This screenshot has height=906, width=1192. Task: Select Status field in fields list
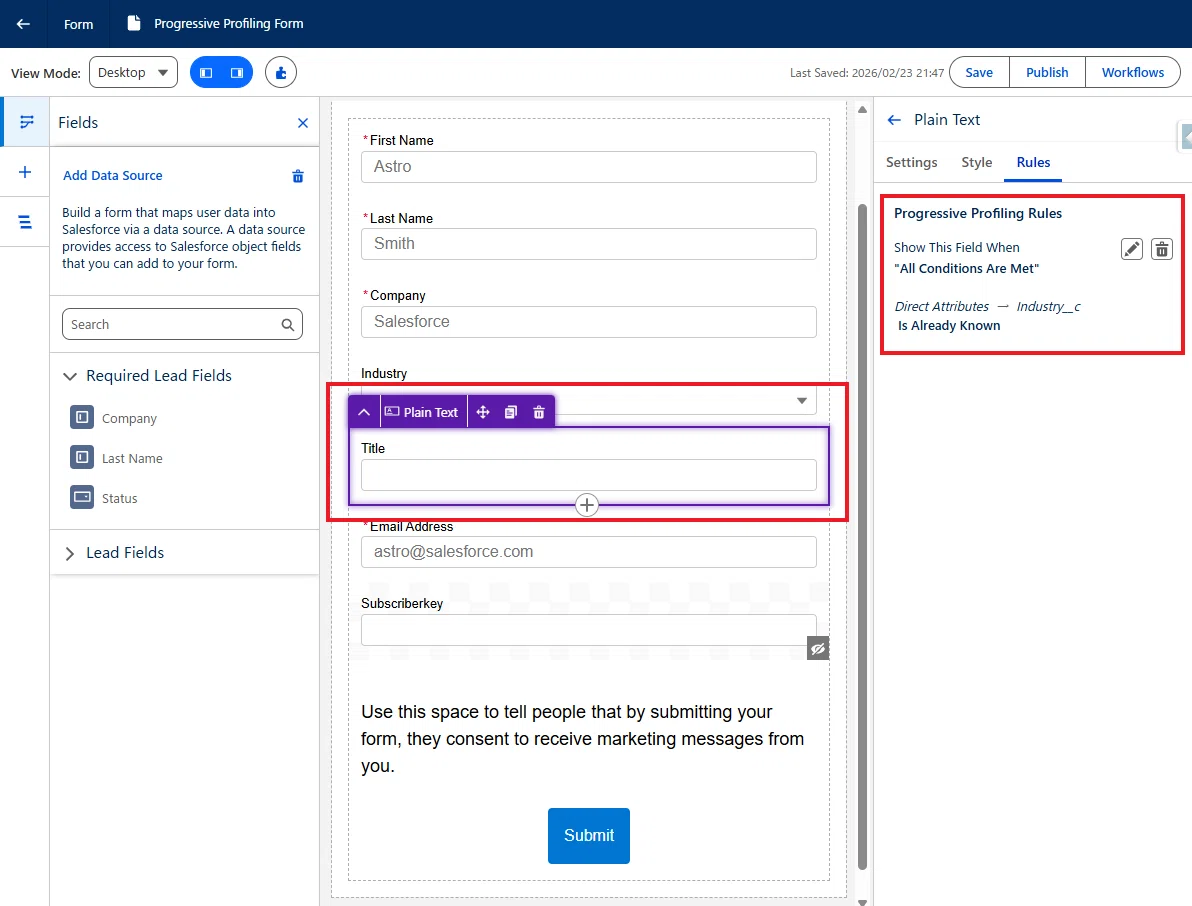tap(119, 499)
